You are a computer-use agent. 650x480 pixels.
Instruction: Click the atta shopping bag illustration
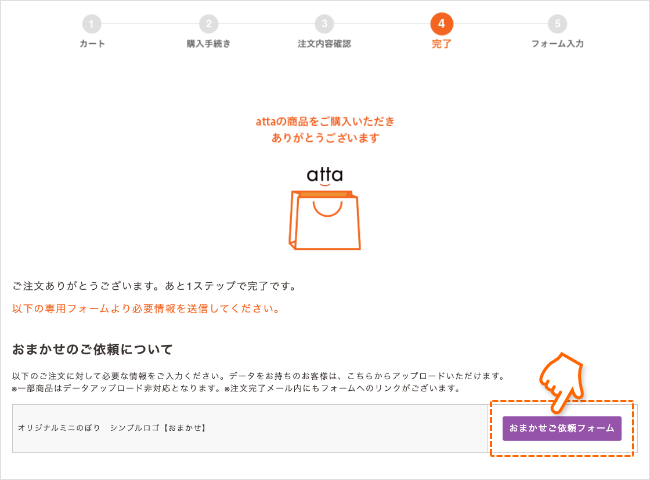click(325, 220)
